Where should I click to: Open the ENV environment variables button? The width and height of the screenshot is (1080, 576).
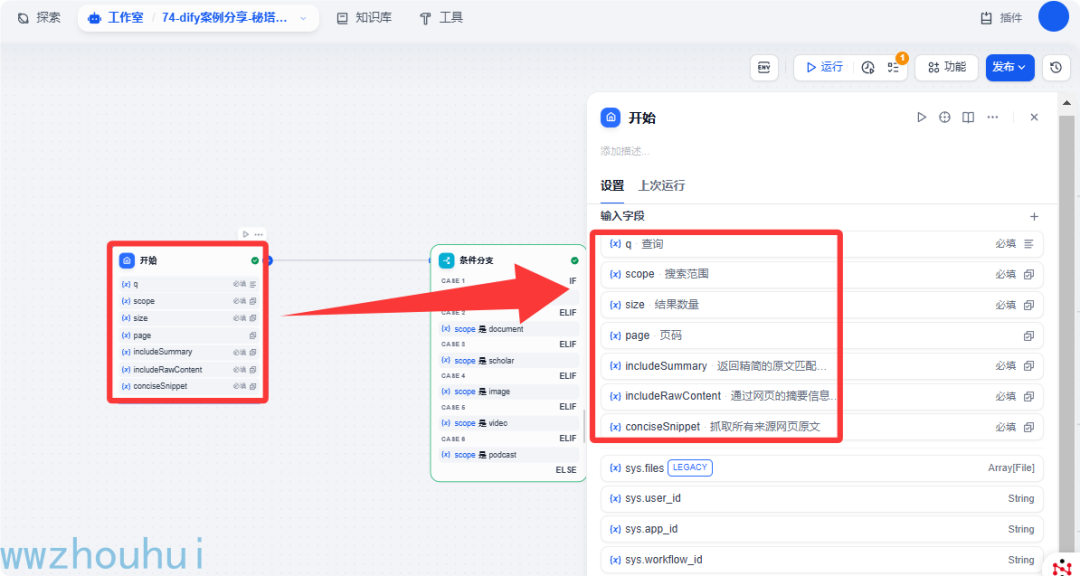(764, 68)
